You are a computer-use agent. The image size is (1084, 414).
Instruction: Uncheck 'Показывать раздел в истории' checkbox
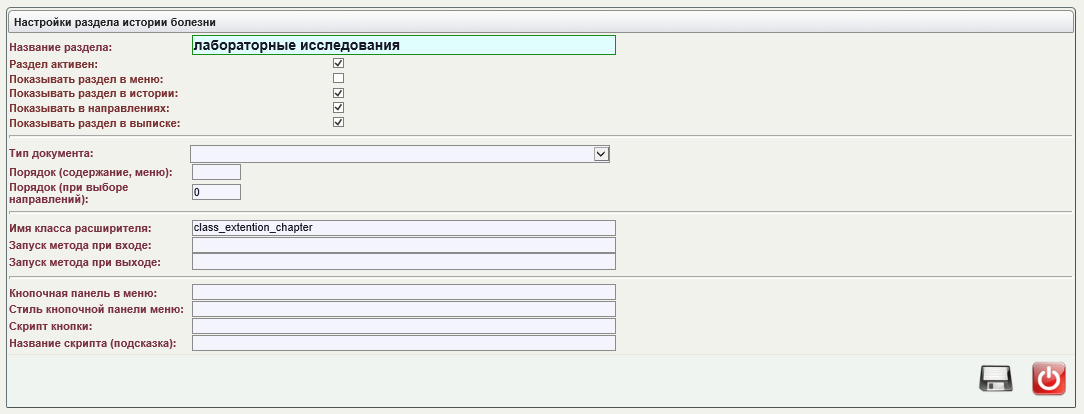pyautogui.click(x=338, y=93)
